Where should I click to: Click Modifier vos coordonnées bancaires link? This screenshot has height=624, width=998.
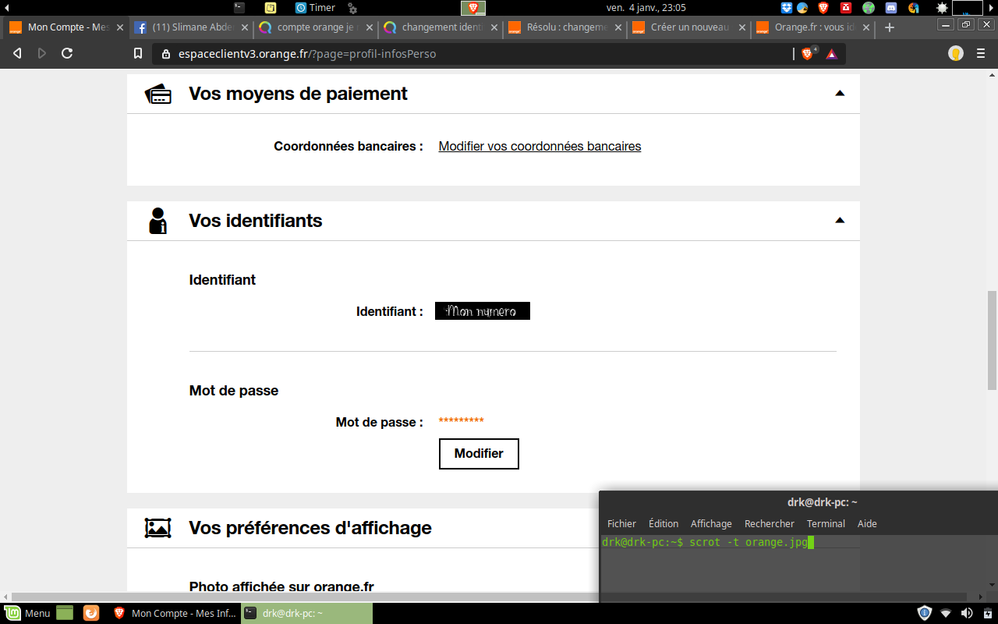(x=539, y=146)
